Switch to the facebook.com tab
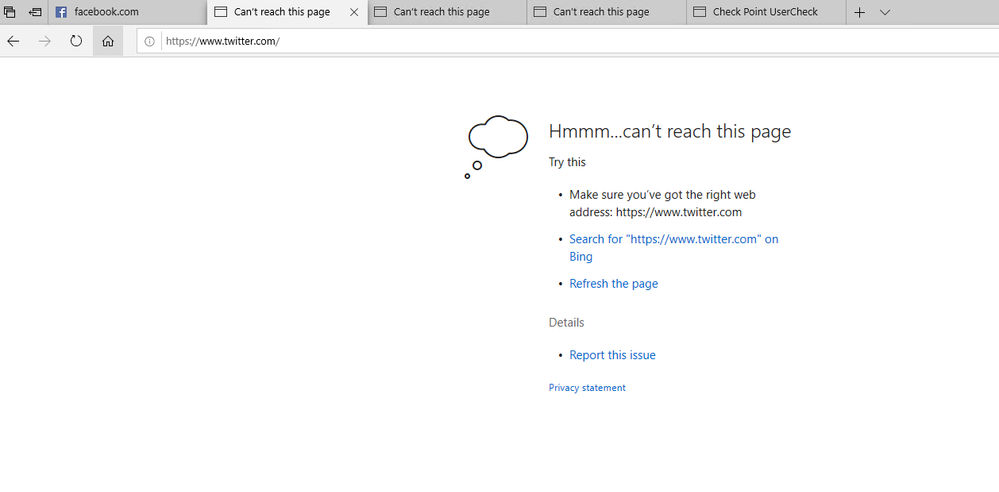 click(x=127, y=12)
